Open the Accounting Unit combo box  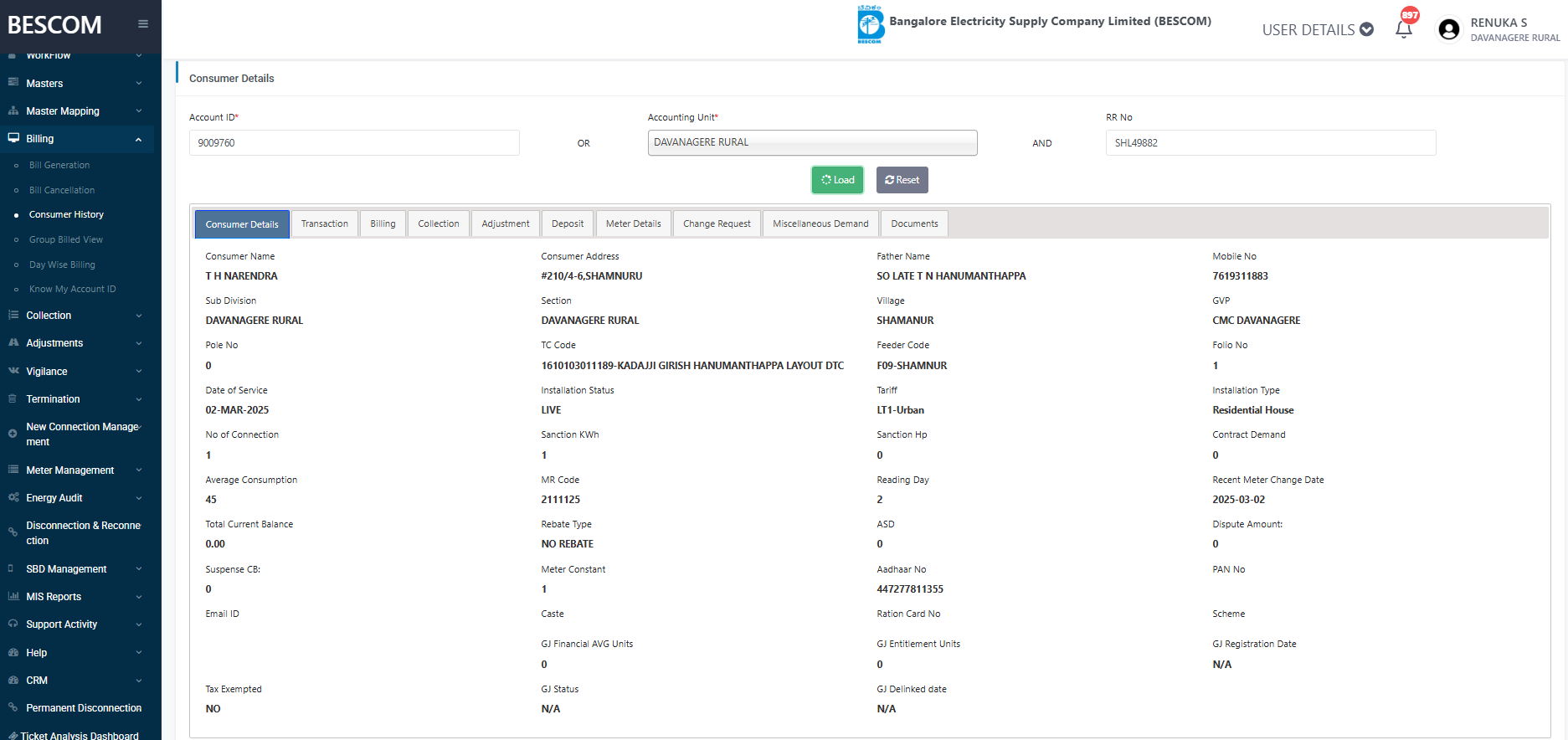click(812, 142)
